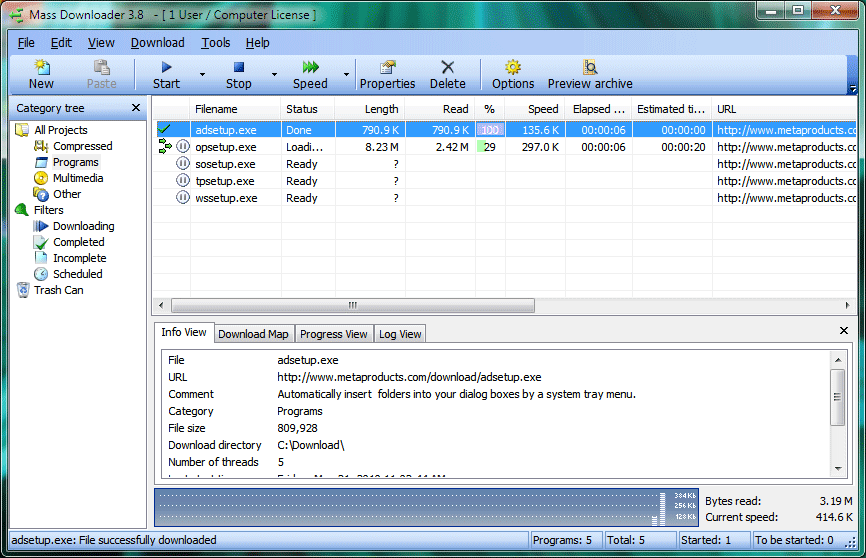Click the 29 percent progress bar for opsetup.exe

pos(490,147)
